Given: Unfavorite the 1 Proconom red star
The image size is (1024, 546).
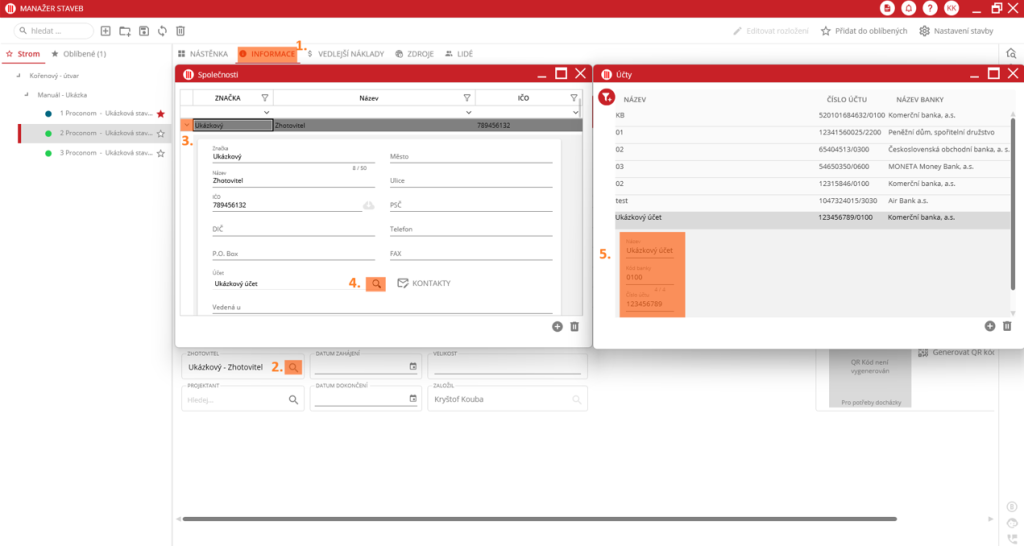Looking at the screenshot, I should coord(160,114).
